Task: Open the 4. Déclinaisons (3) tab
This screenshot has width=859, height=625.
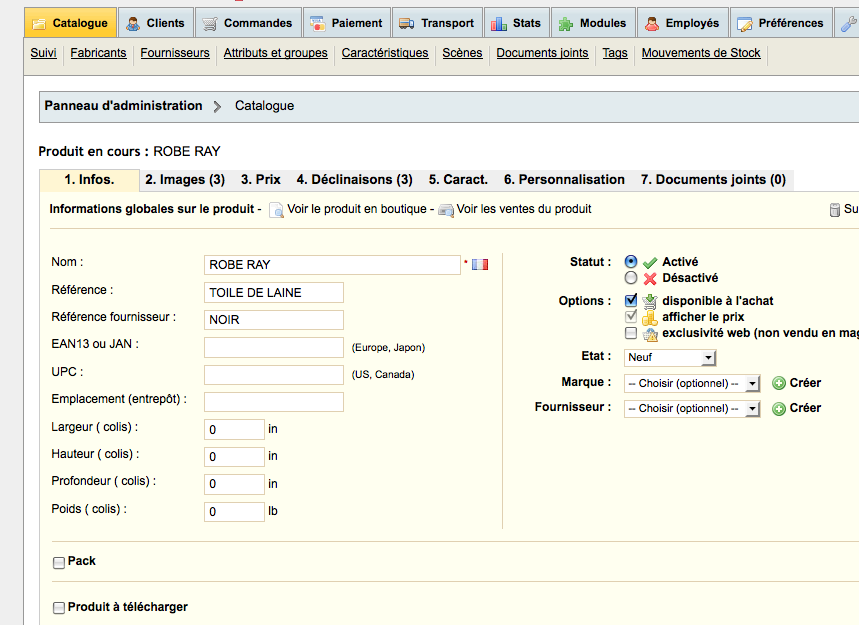Action: (x=354, y=180)
